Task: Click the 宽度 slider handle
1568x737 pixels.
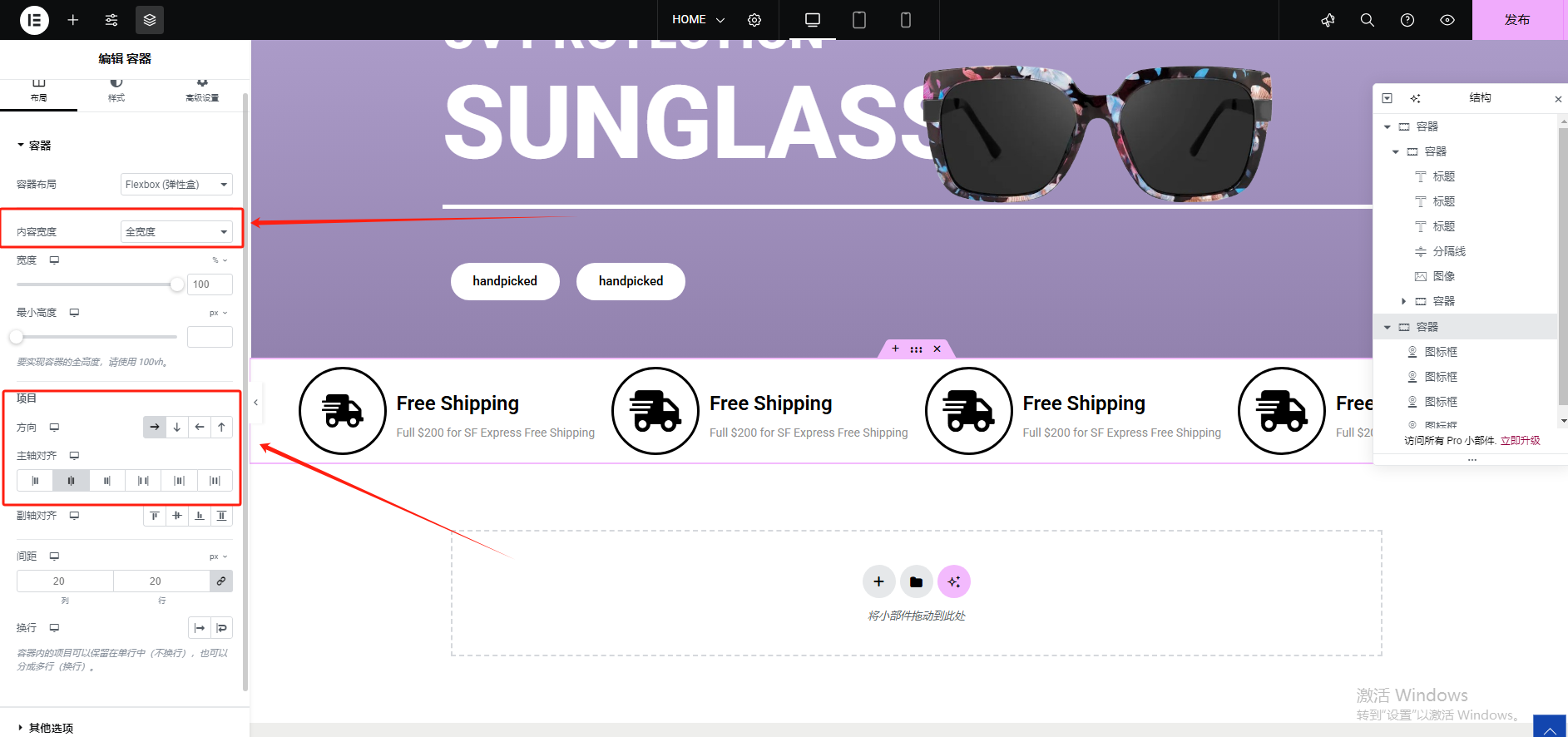Action: 177,284
